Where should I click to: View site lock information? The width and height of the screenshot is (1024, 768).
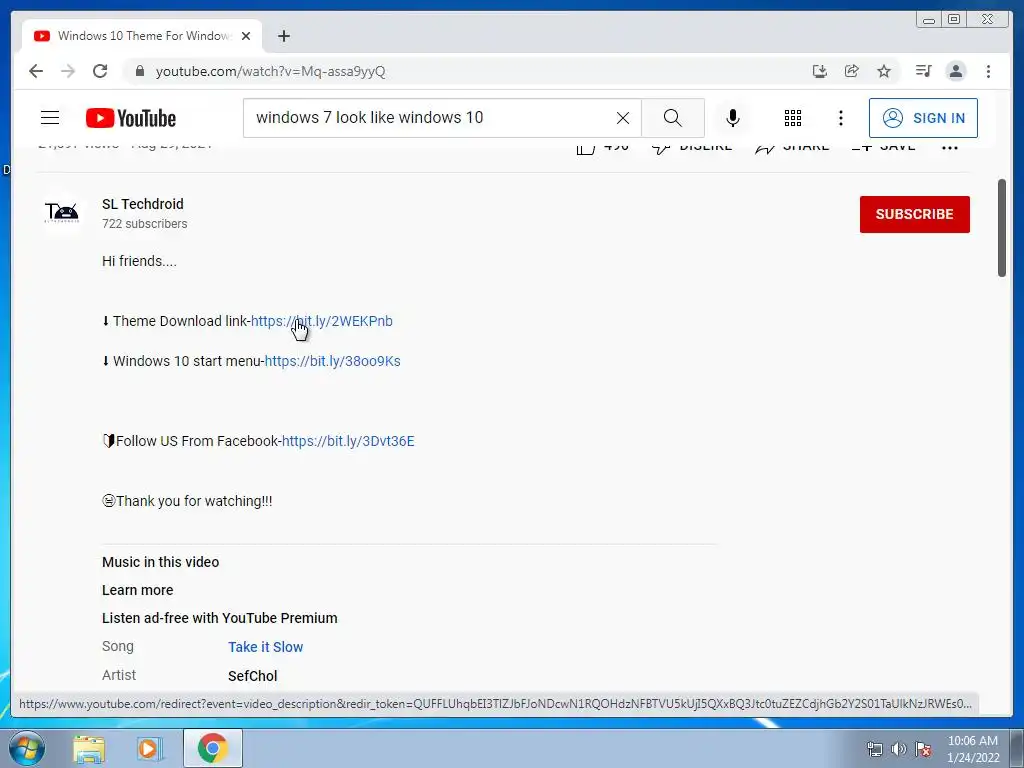(140, 71)
